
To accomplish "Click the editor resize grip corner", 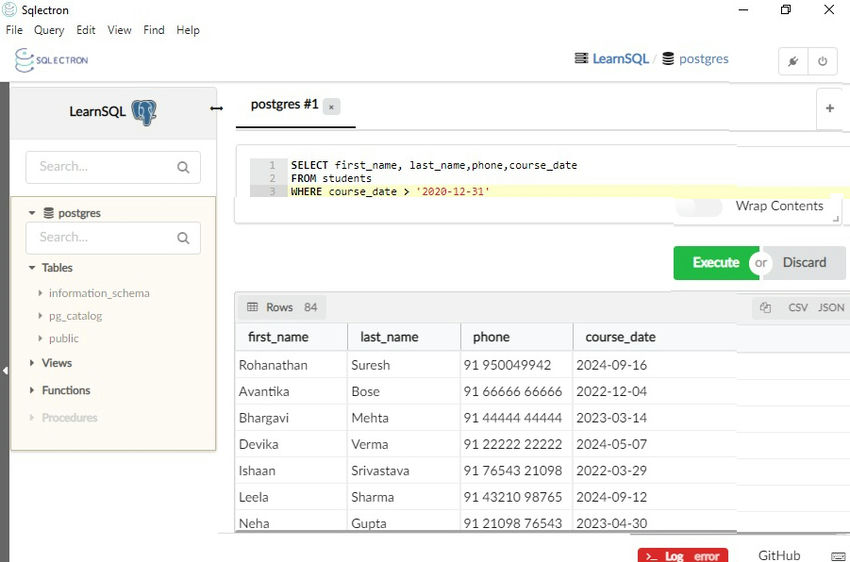I will click(x=836, y=218).
